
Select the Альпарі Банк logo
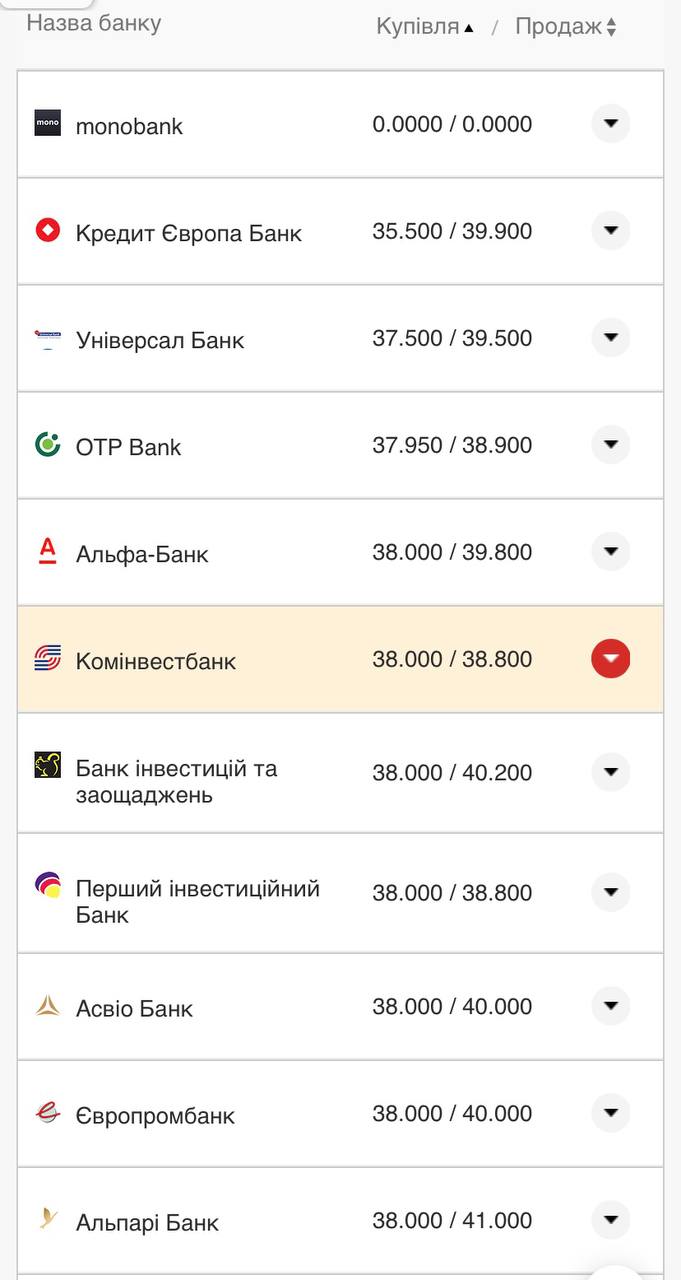tap(48, 1220)
